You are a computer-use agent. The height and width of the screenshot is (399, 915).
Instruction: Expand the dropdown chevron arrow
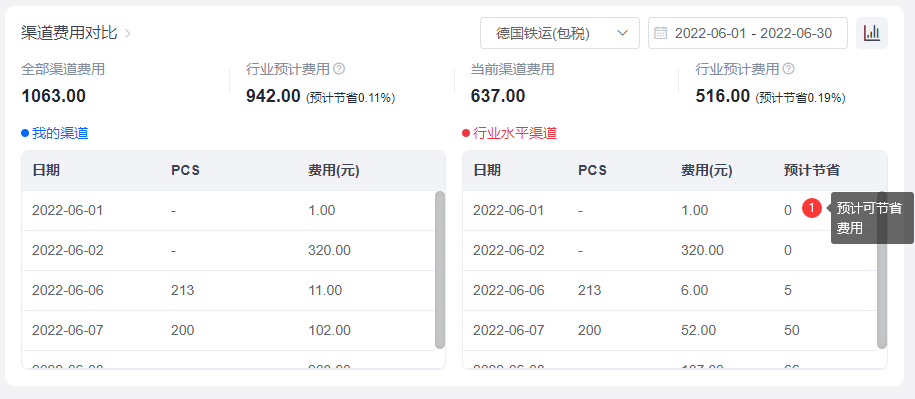point(623,33)
